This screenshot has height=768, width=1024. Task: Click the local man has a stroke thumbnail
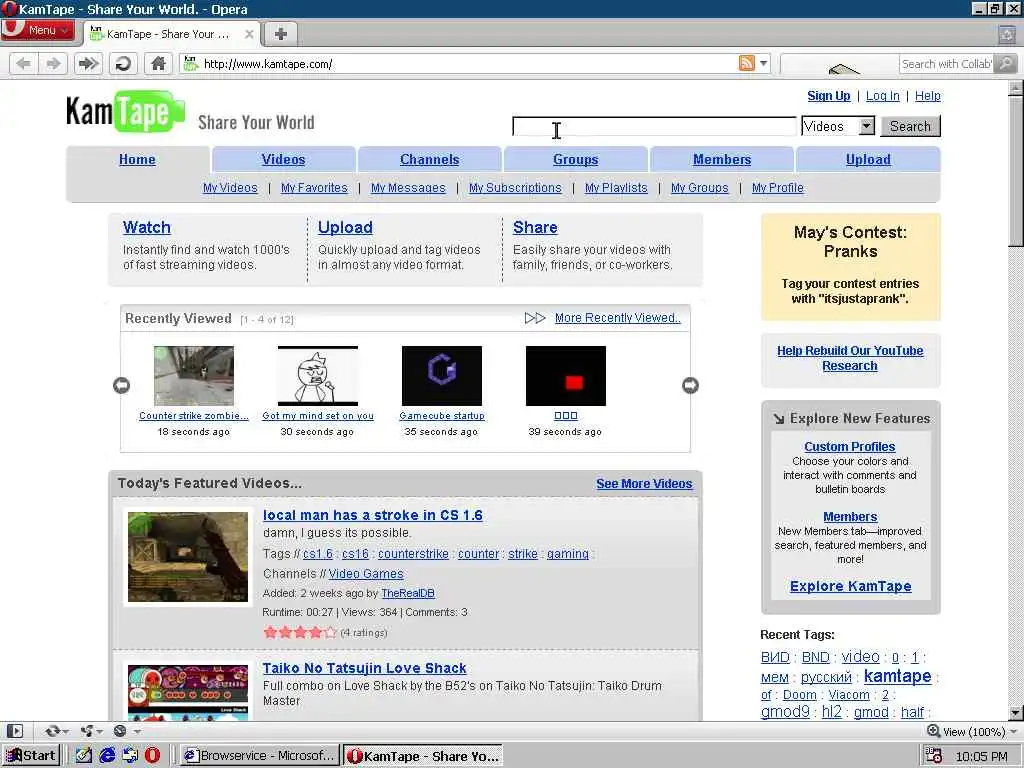click(x=188, y=557)
